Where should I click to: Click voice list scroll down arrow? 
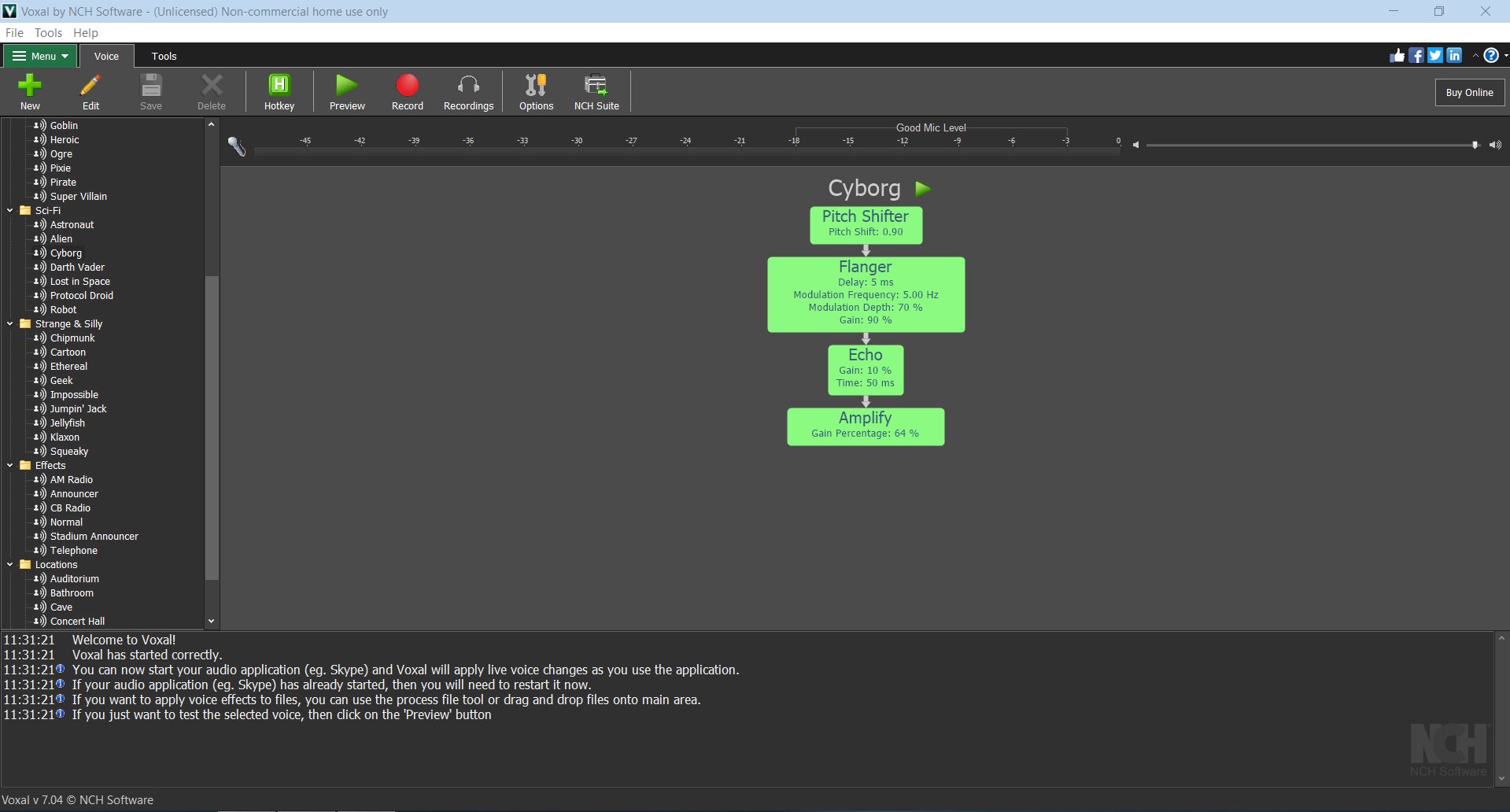[x=211, y=622]
